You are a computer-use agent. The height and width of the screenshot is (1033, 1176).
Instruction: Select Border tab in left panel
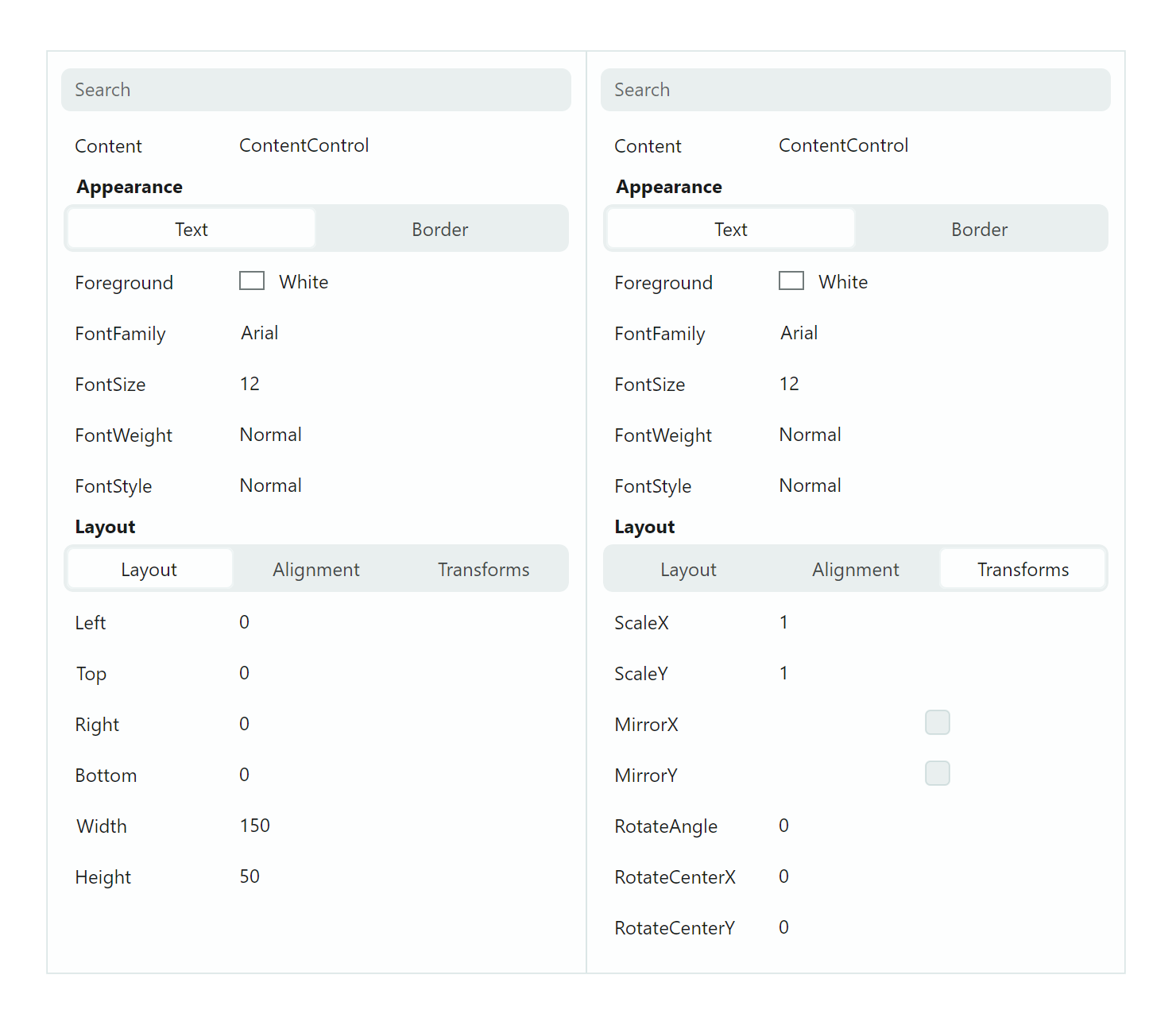point(440,230)
